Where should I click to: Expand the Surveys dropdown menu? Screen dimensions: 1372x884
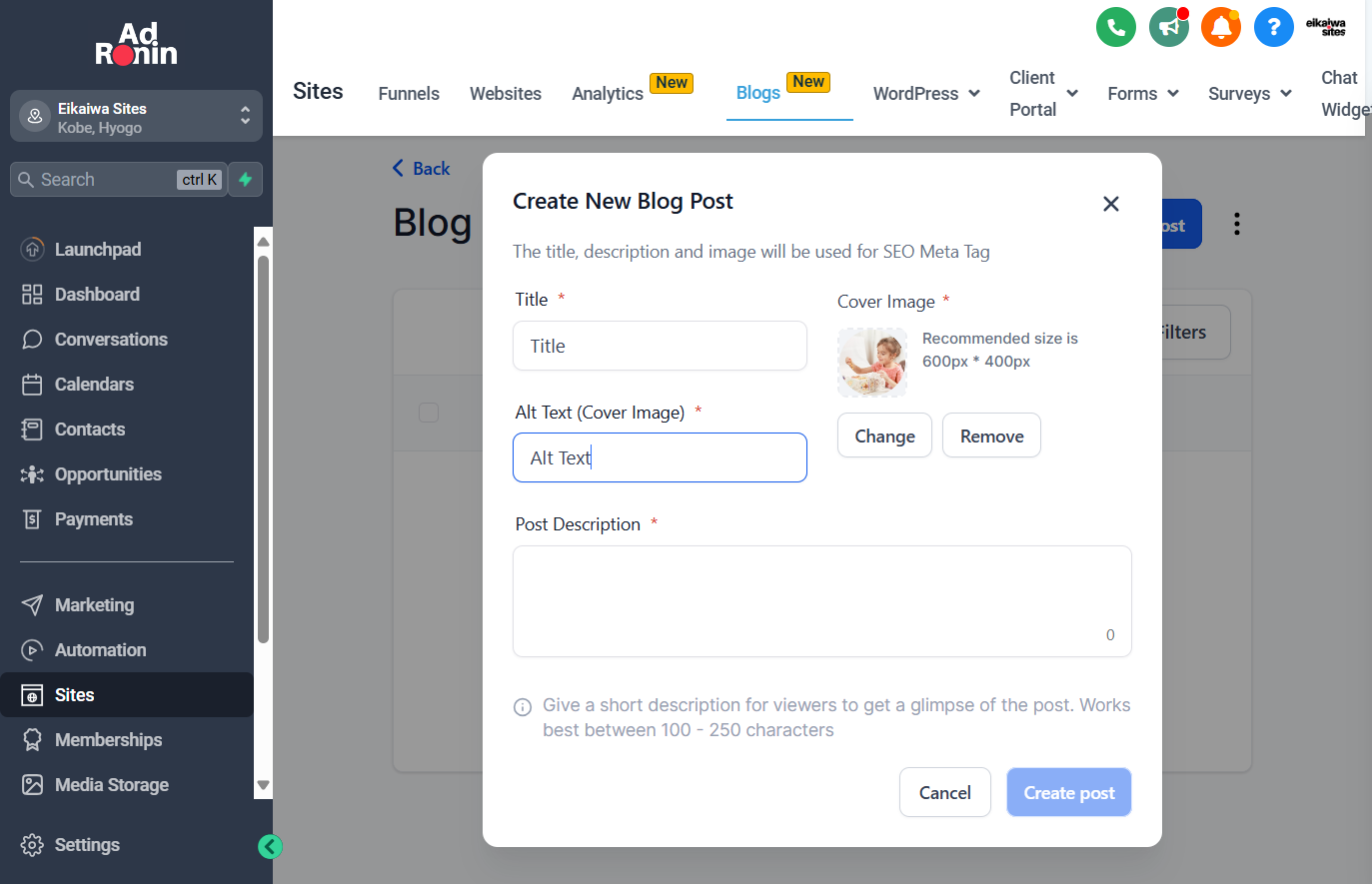coord(1250,94)
